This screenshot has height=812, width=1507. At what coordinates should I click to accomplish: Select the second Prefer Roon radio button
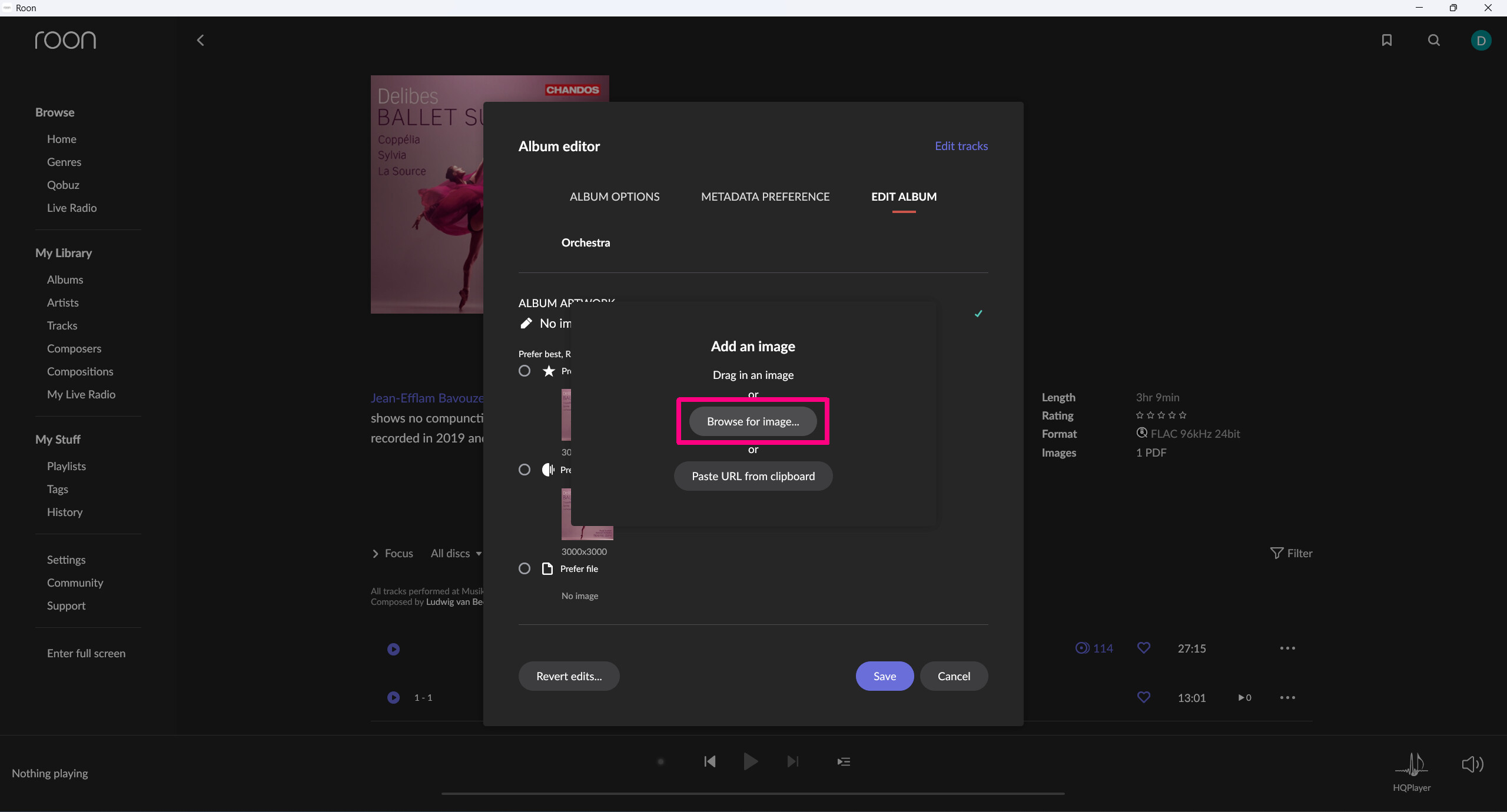525,470
